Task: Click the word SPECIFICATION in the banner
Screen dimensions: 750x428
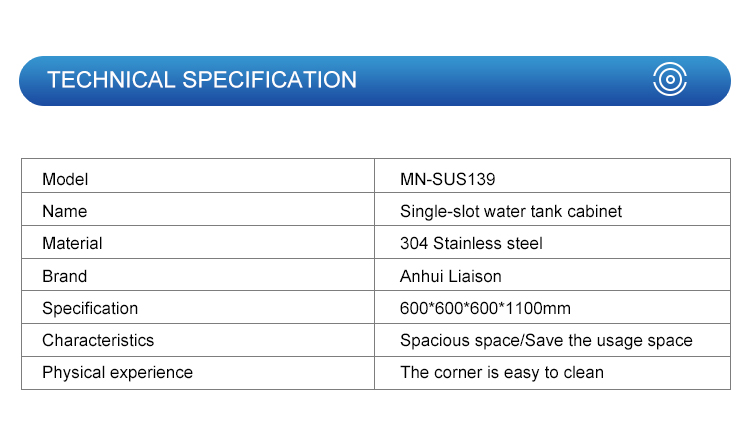Action: pyautogui.click(x=269, y=80)
